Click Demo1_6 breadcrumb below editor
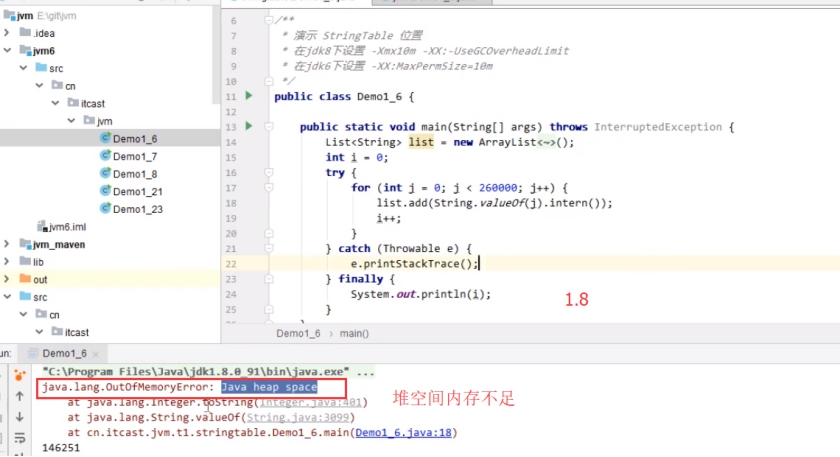 pos(298,333)
